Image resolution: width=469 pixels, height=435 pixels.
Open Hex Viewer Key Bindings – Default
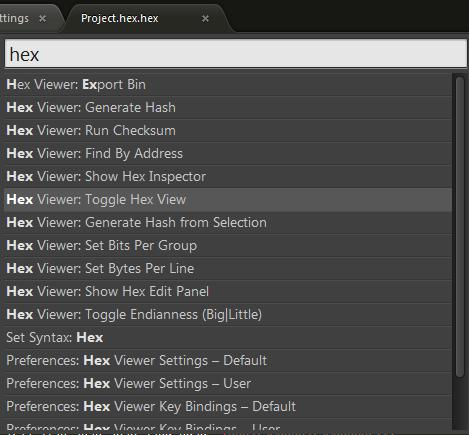228,407
